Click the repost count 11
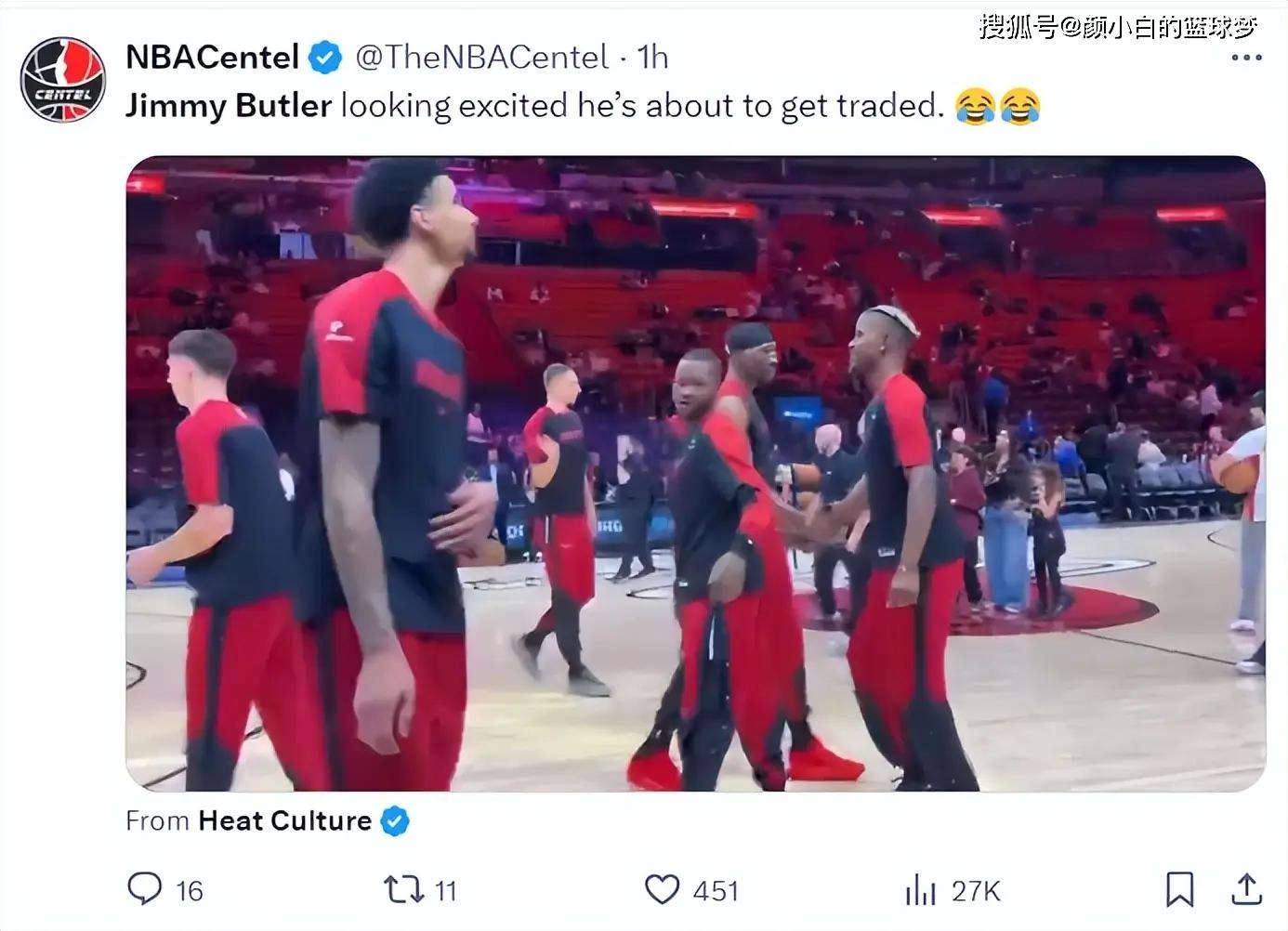Image resolution: width=1288 pixels, height=931 pixels. [x=446, y=891]
